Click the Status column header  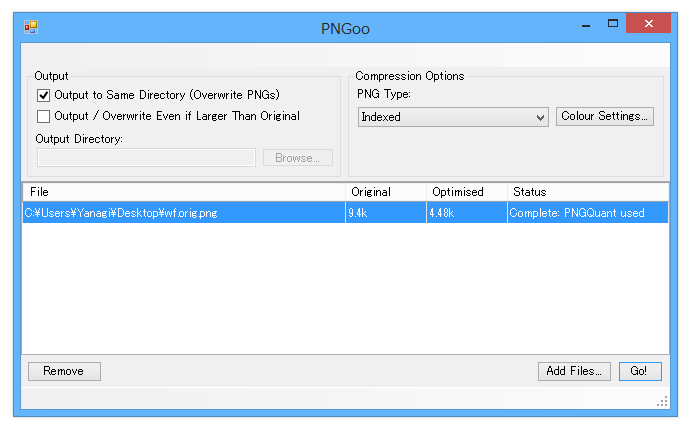587,192
